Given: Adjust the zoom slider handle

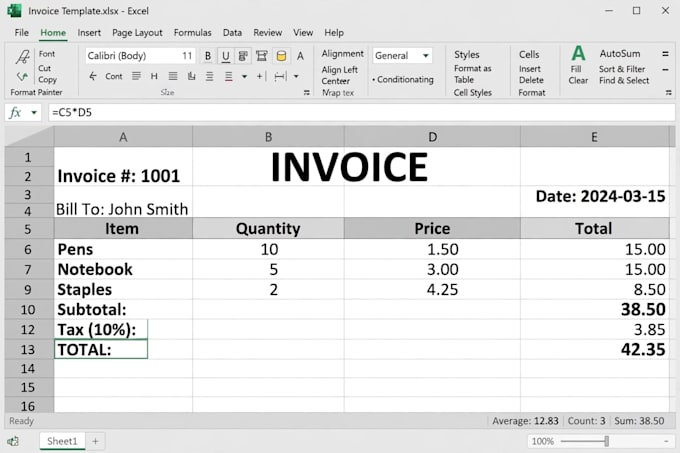Looking at the screenshot, I should tap(606, 441).
